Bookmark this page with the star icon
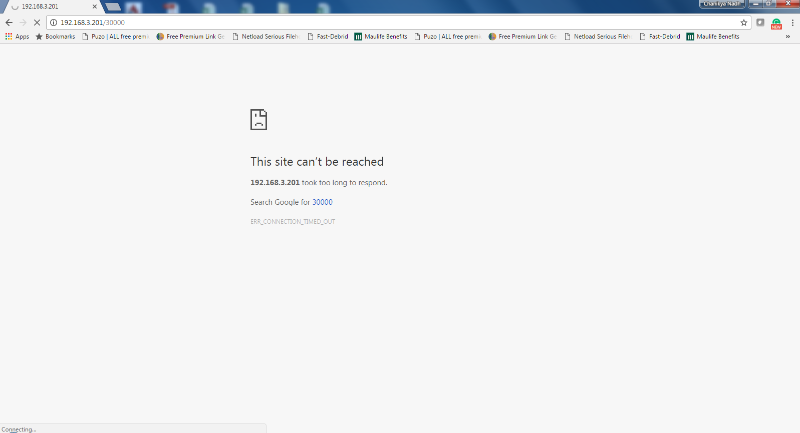800x433 pixels. (x=743, y=22)
